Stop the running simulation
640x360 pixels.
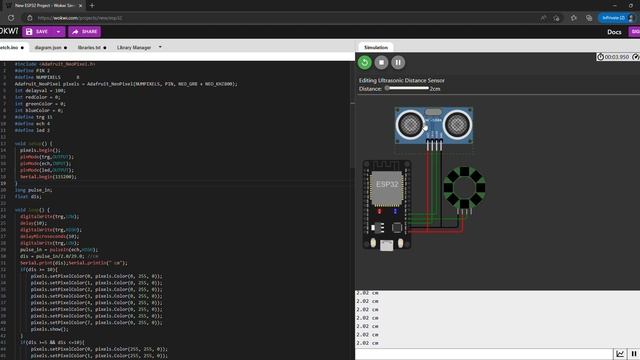point(381,62)
